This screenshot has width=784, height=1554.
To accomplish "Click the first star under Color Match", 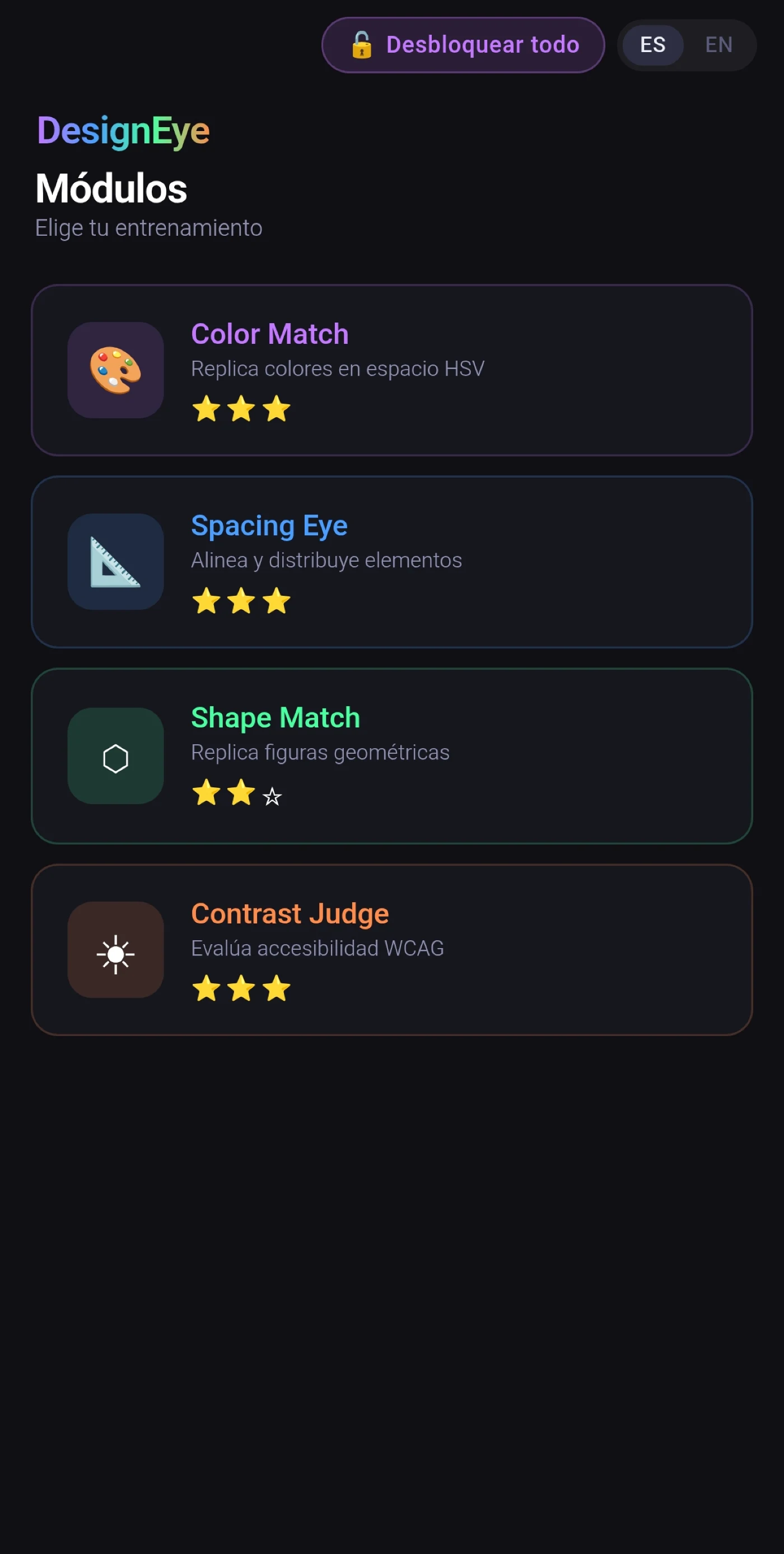I will pos(206,409).
